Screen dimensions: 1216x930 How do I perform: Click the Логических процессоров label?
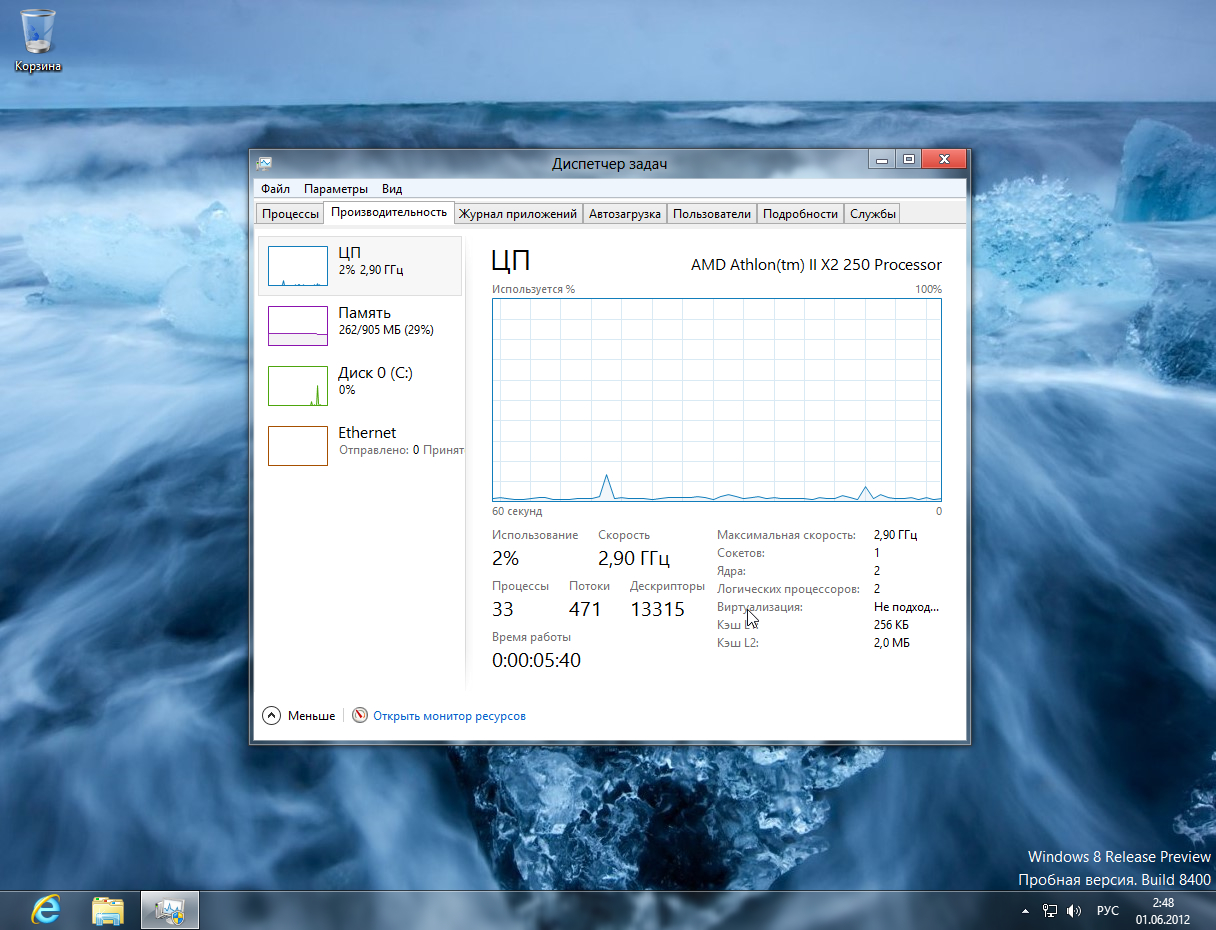(788, 589)
